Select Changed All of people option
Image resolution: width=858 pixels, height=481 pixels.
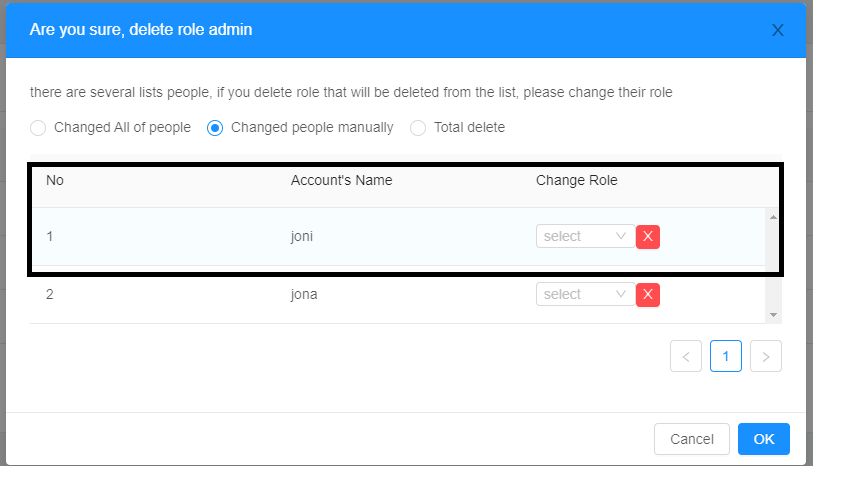tap(38, 128)
